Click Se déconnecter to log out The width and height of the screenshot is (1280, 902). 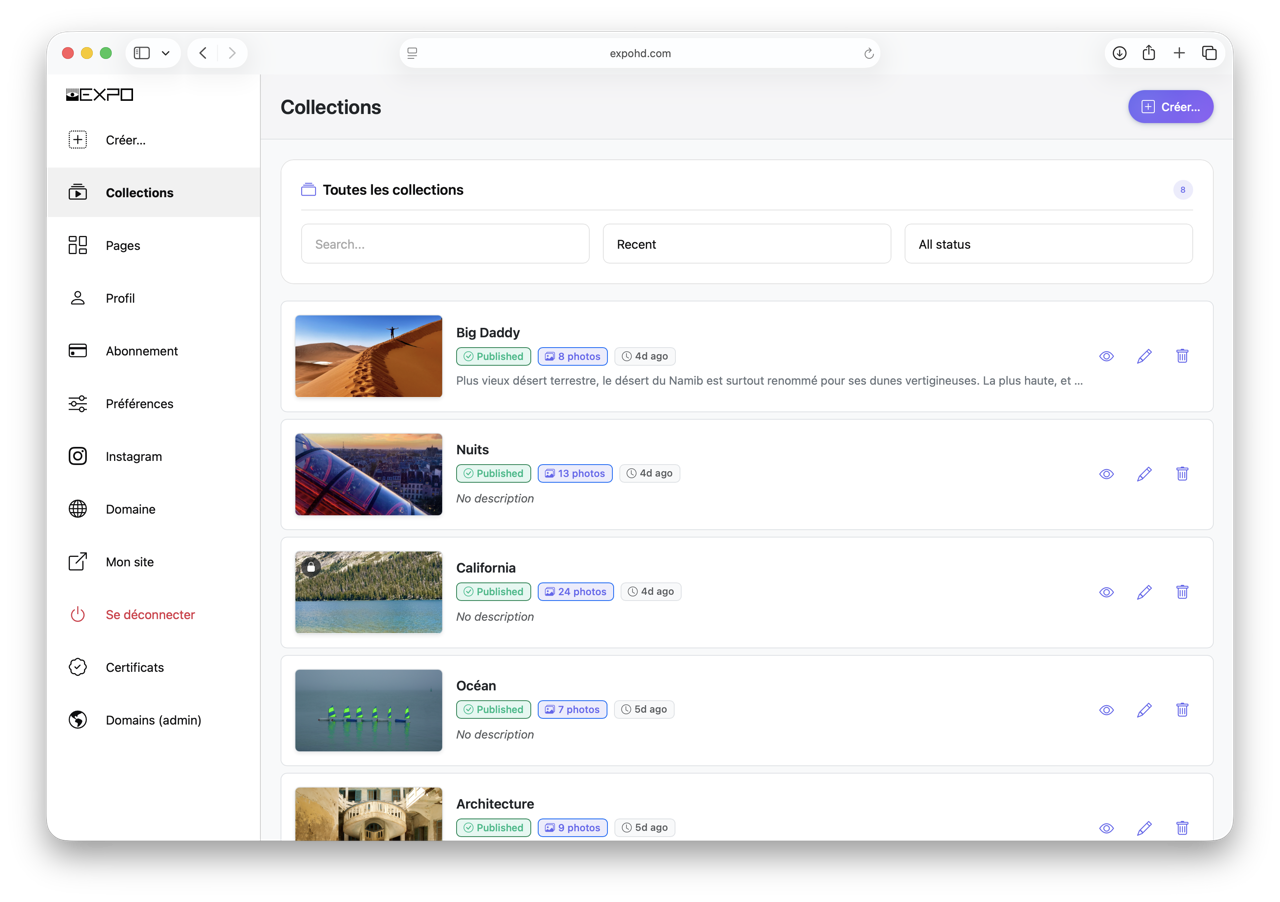pos(150,615)
